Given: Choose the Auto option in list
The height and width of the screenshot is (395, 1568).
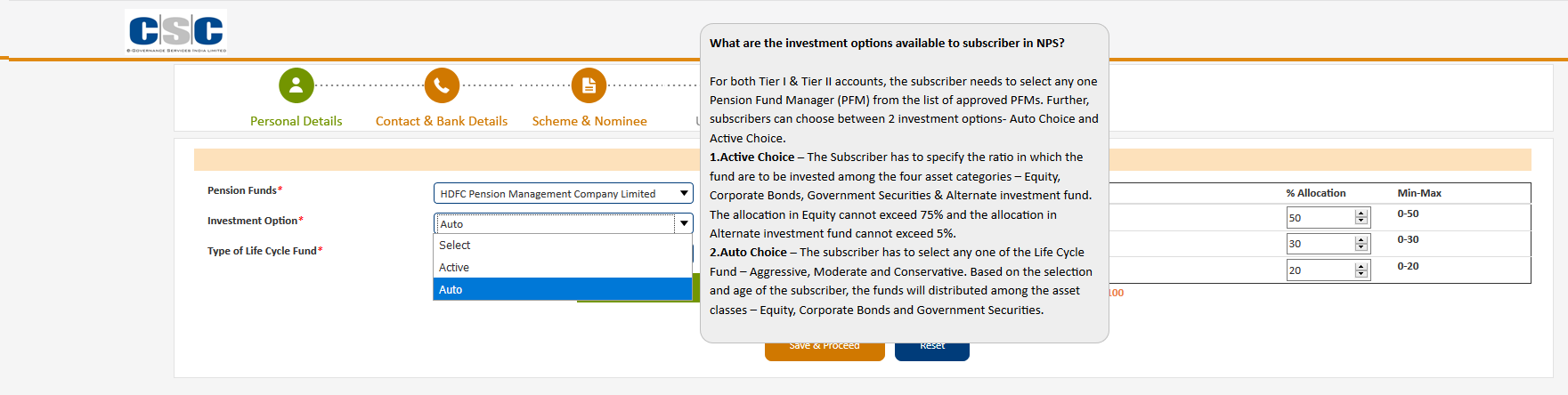Looking at the screenshot, I should click(x=563, y=289).
